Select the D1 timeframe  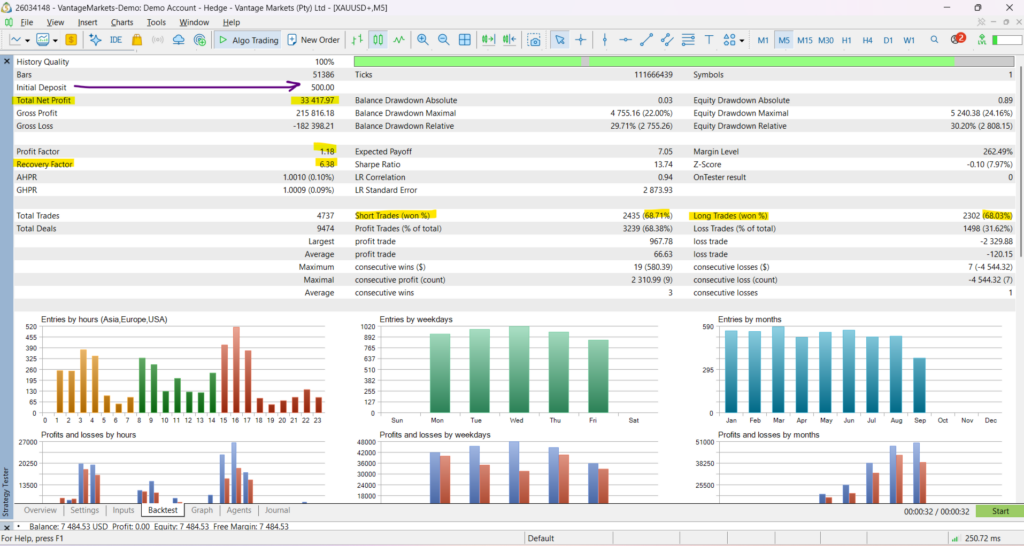(888, 40)
